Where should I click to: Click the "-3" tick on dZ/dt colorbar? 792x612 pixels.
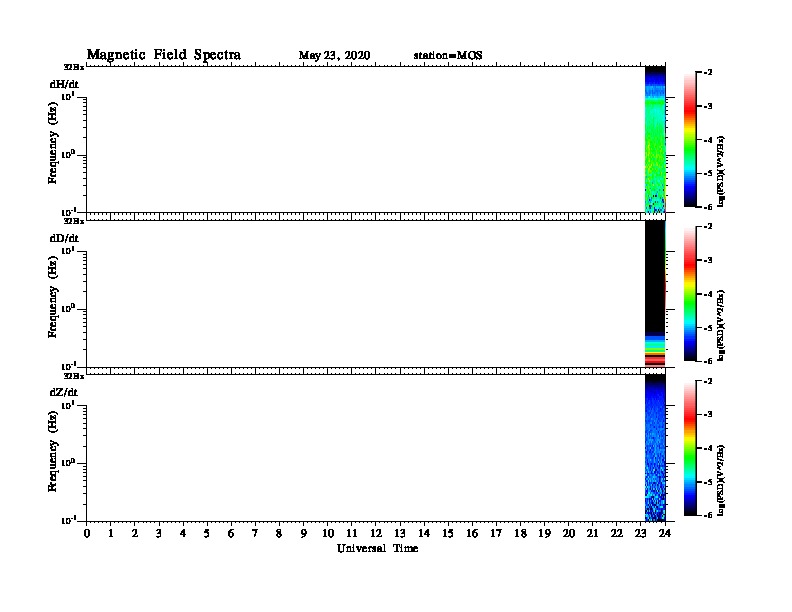tap(708, 415)
